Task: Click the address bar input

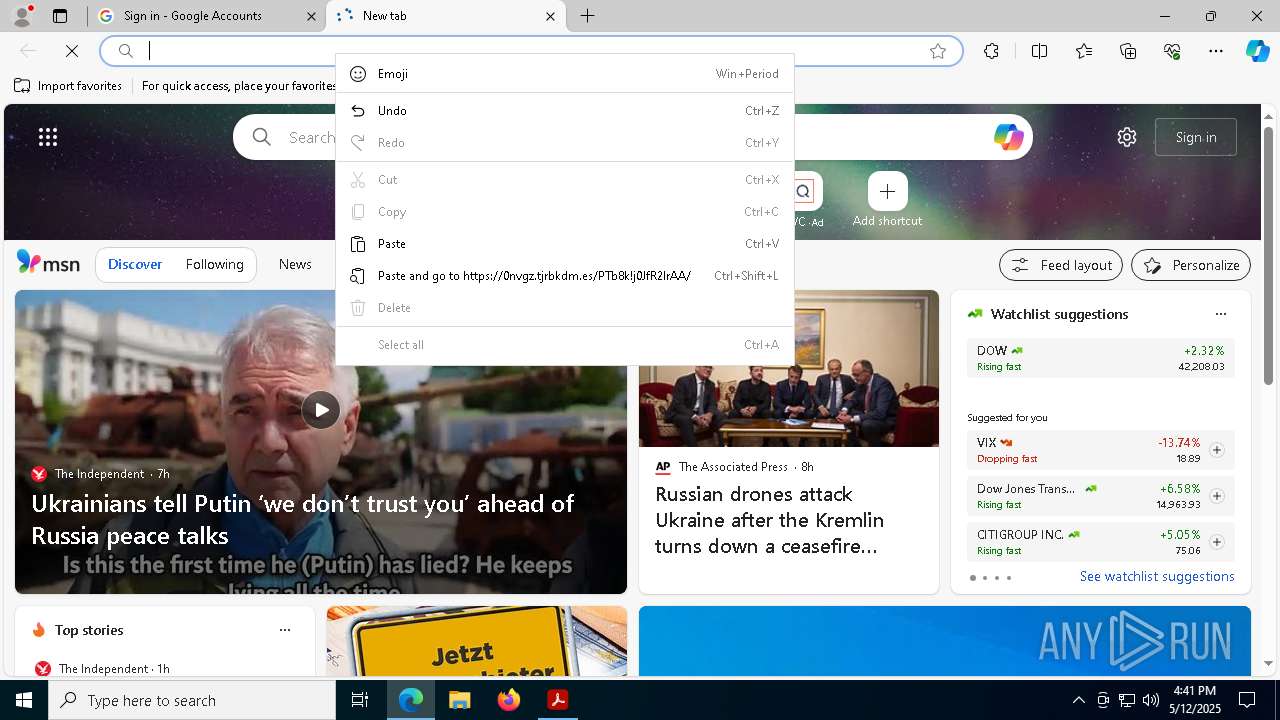Action: tap(530, 51)
